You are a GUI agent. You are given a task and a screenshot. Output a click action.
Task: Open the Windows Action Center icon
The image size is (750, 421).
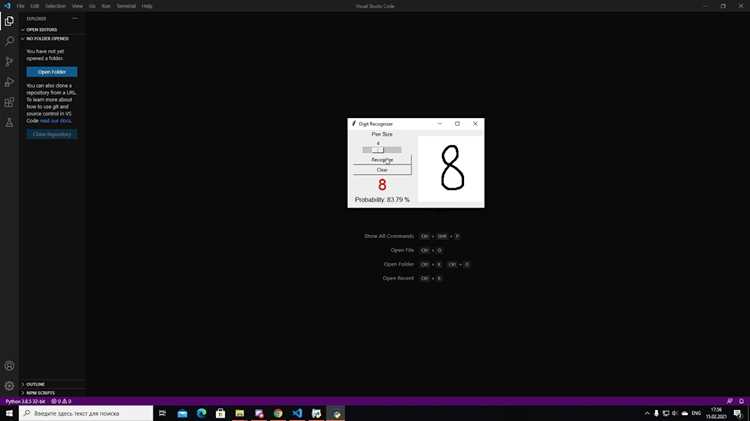[738, 413]
